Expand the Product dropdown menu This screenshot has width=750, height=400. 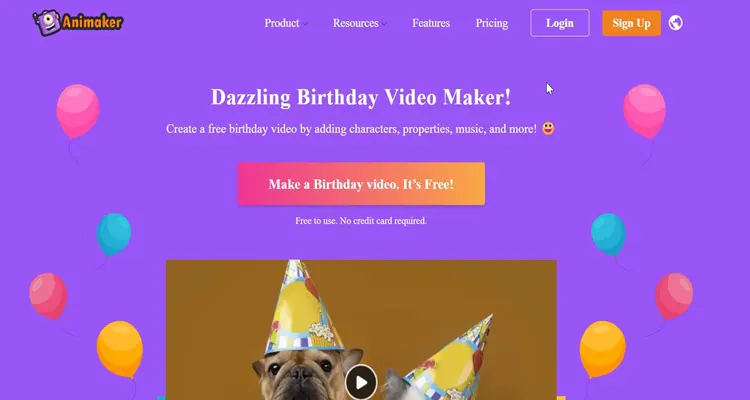(286, 23)
